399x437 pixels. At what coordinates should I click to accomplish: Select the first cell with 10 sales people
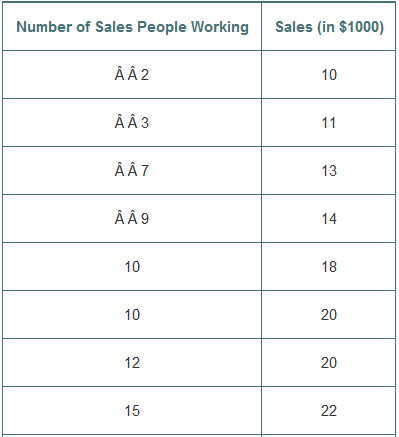(x=132, y=267)
